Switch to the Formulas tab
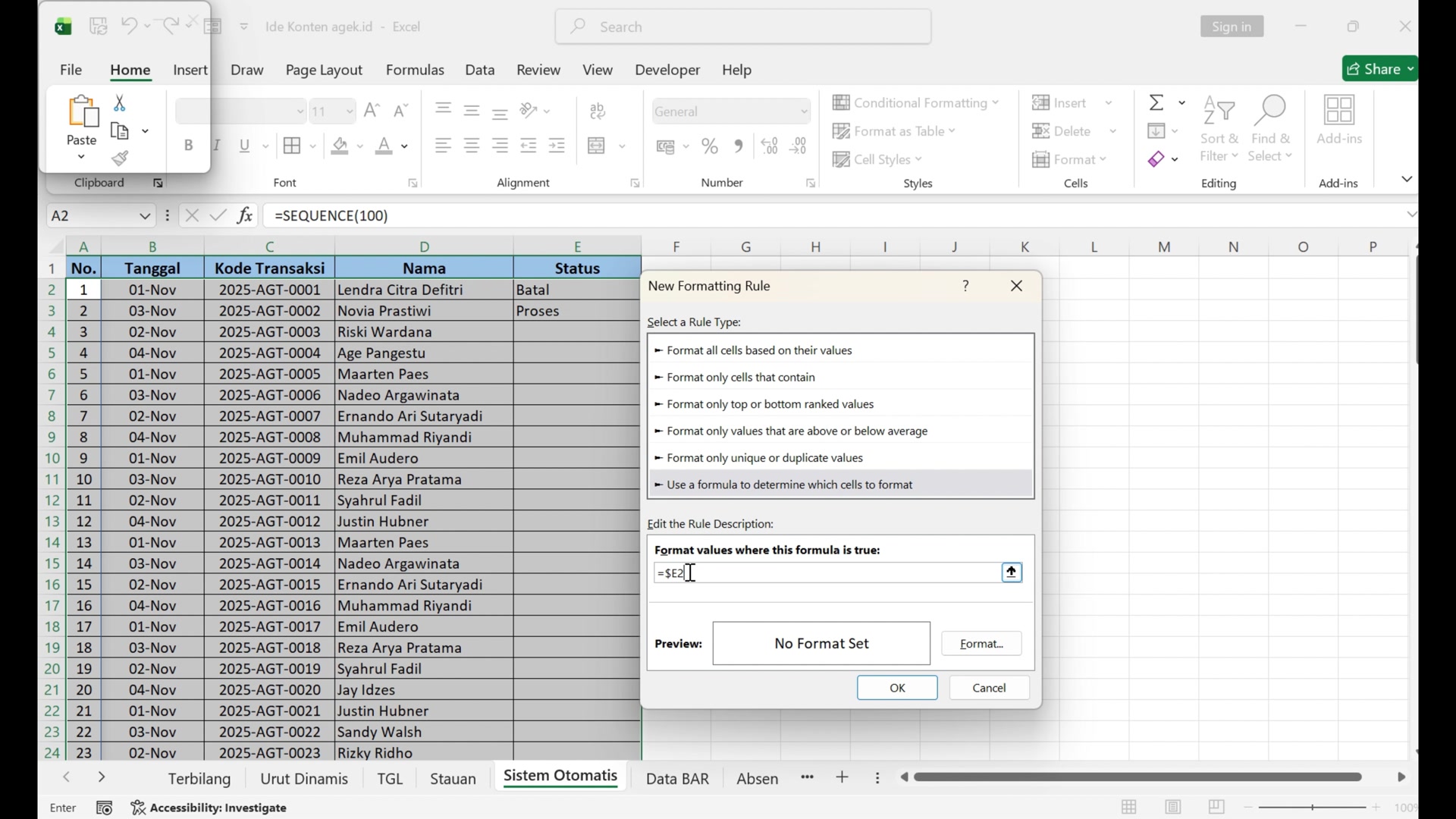 tap(415, 70)
